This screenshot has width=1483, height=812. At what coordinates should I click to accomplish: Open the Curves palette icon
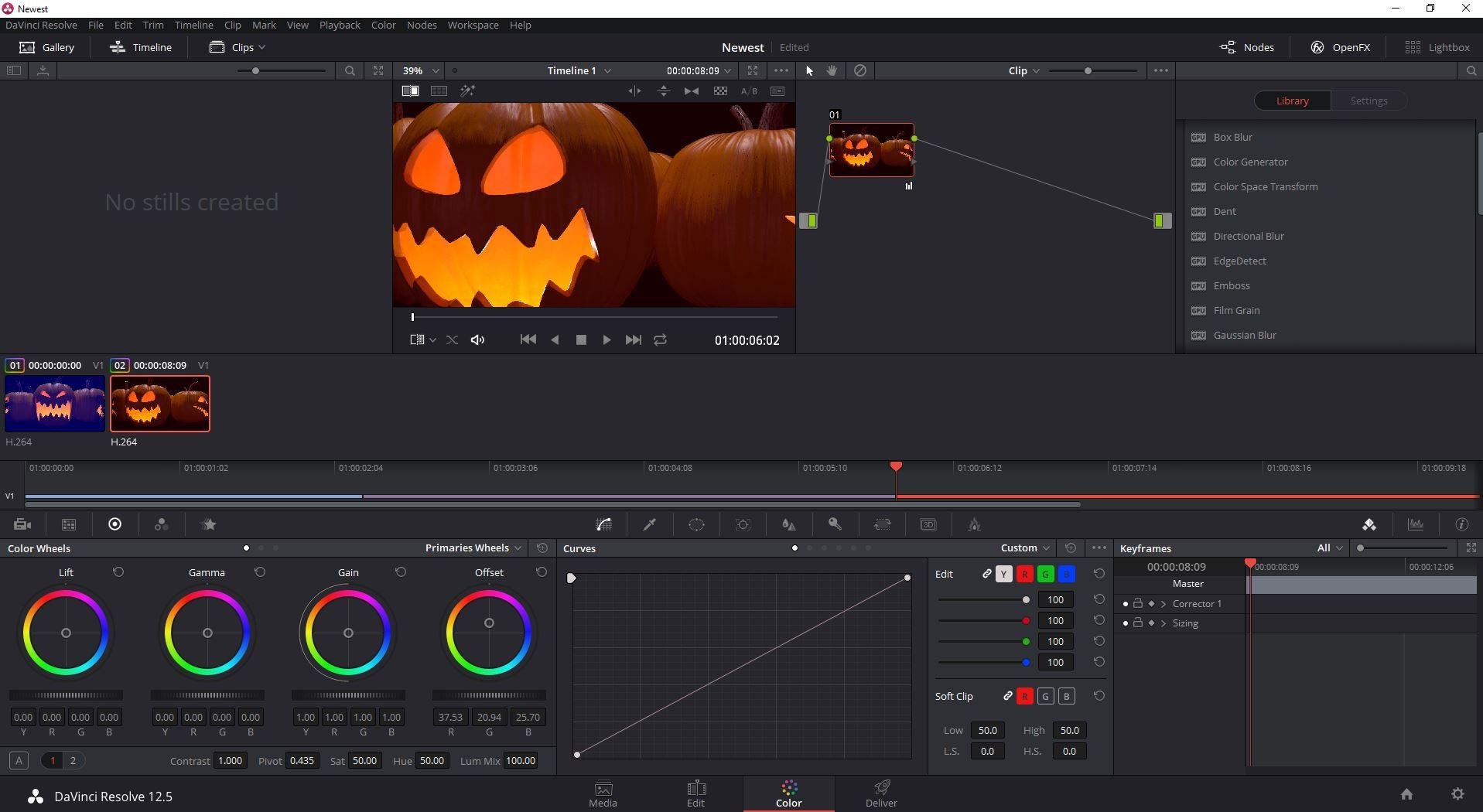click(x=604, y=524)
